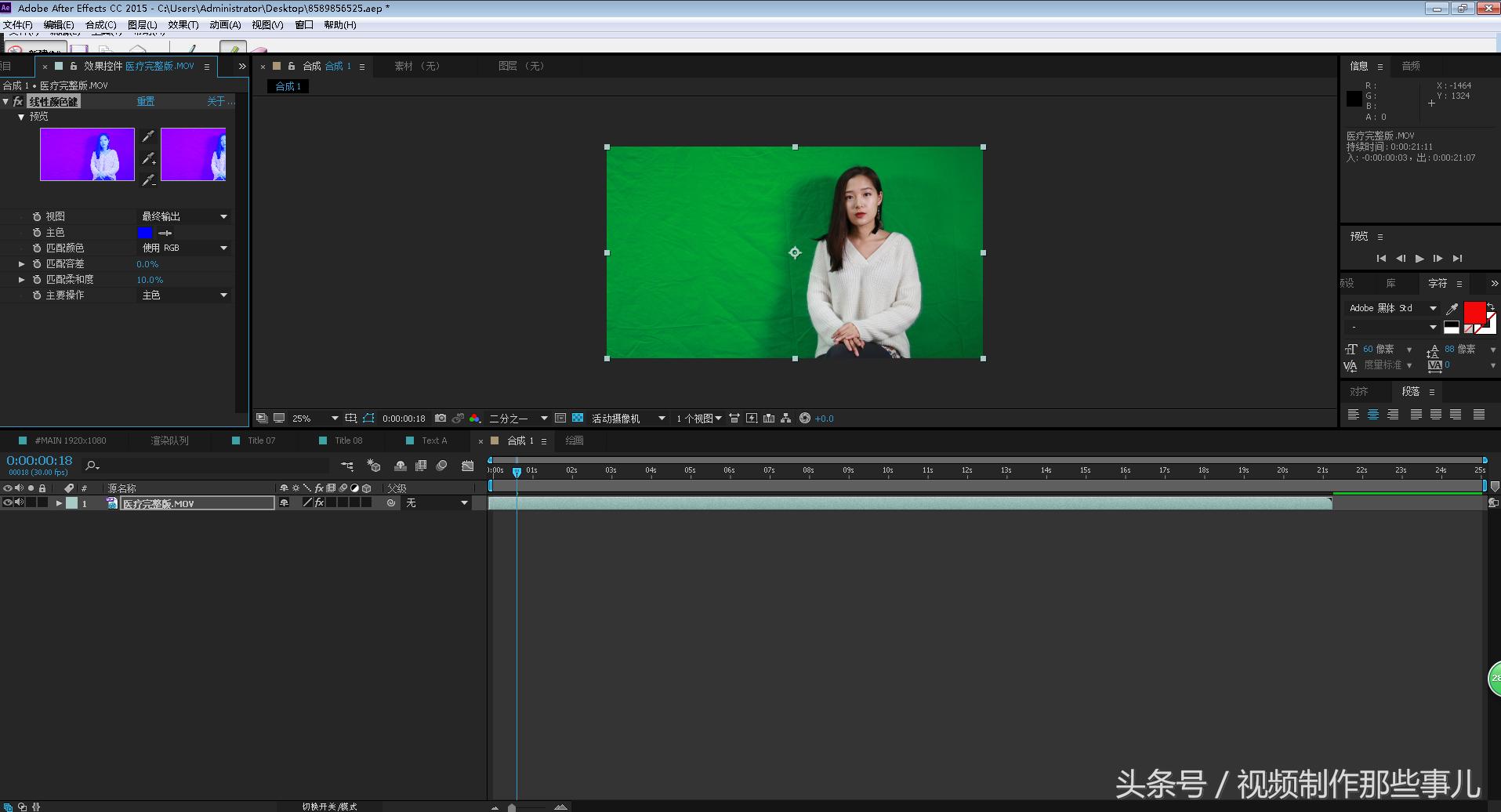The height and width of the screenshot is (812, 1501).
Task: Open the Graph Editor in timeline
Action: (468, 466)
